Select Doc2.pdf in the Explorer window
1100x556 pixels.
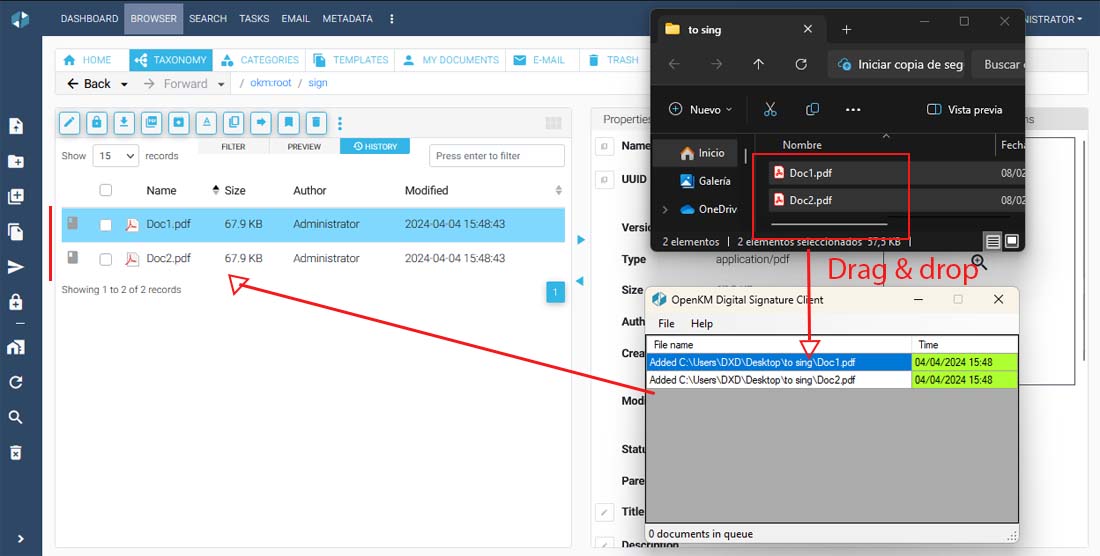(x=810, y=200)
